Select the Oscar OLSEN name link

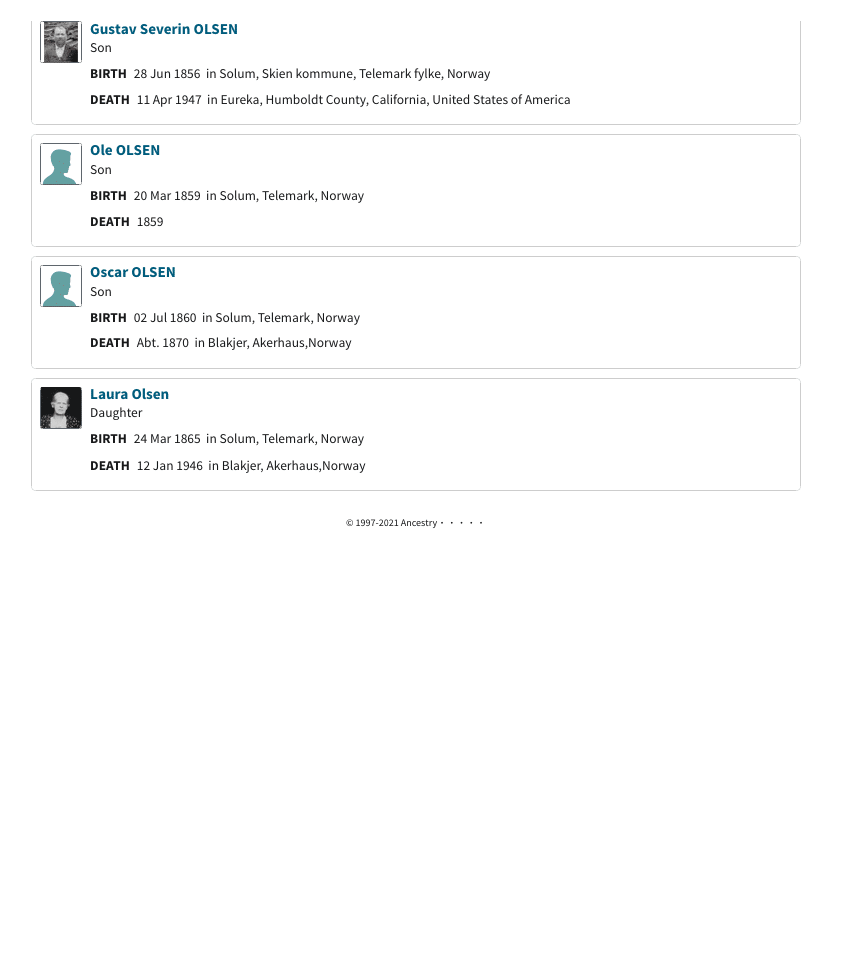[133, 272]
